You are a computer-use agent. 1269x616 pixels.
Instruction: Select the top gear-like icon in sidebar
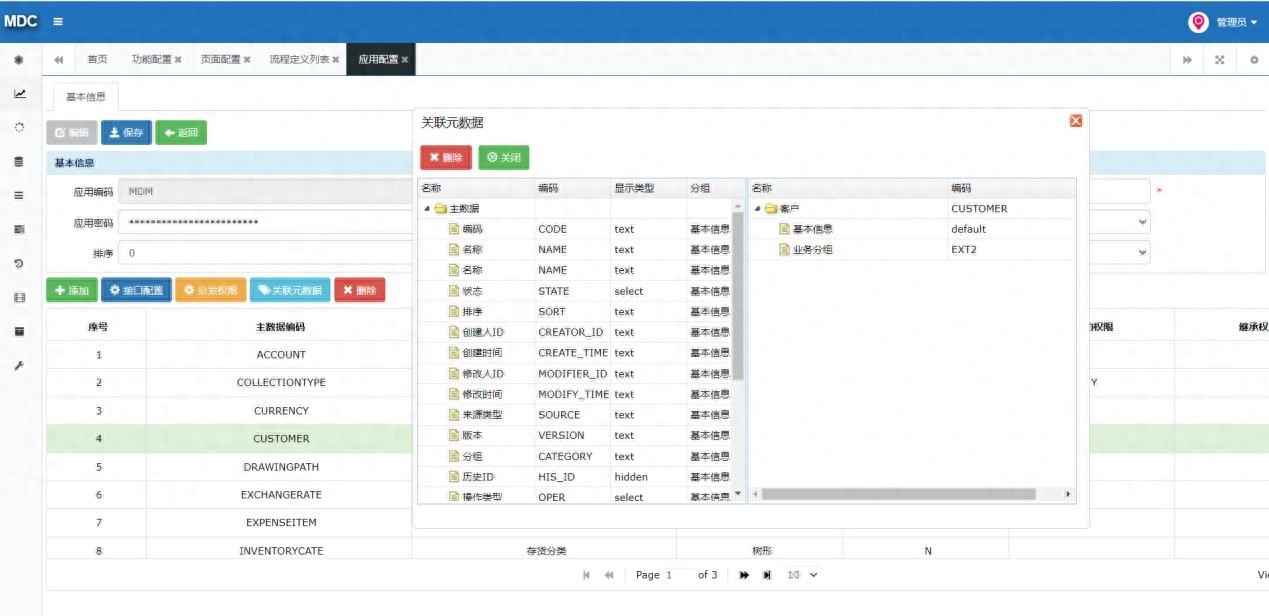click(19, 59)
